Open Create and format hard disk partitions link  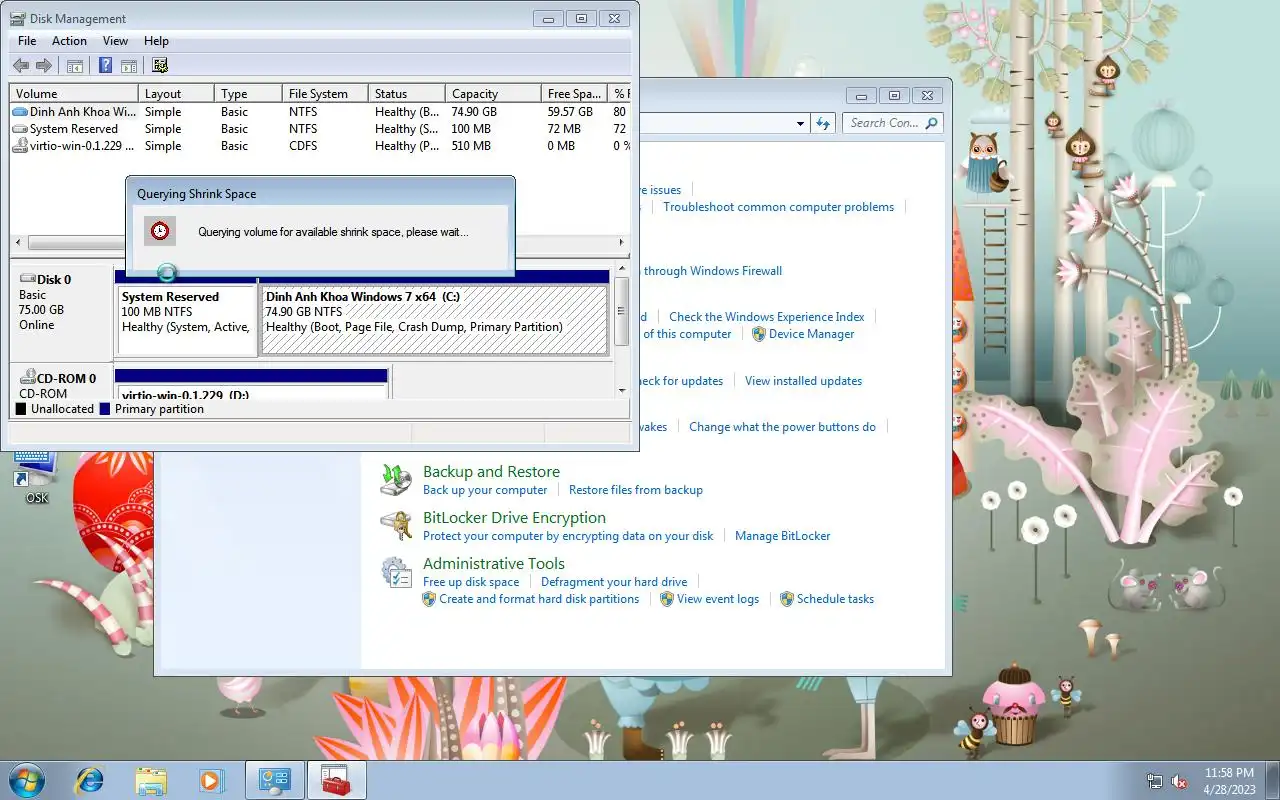tap(539, 599)
